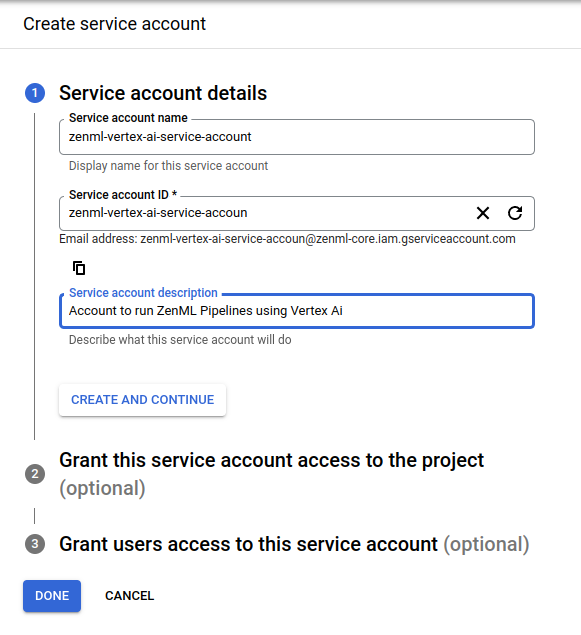Image resolution: width=581 pixels, height=635 pixels.
Task: Click 'Describe what this service account will do' hint
Action: tap(180, 339)
